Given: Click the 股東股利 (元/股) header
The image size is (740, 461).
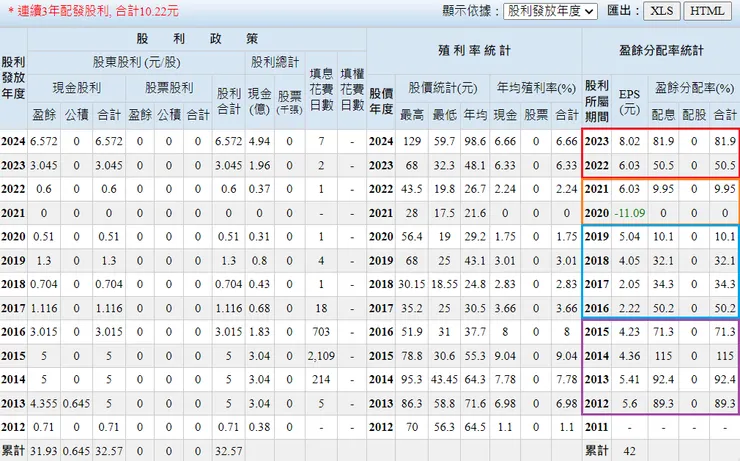Looking at the screenshot, I should click(x=136, y=63).
